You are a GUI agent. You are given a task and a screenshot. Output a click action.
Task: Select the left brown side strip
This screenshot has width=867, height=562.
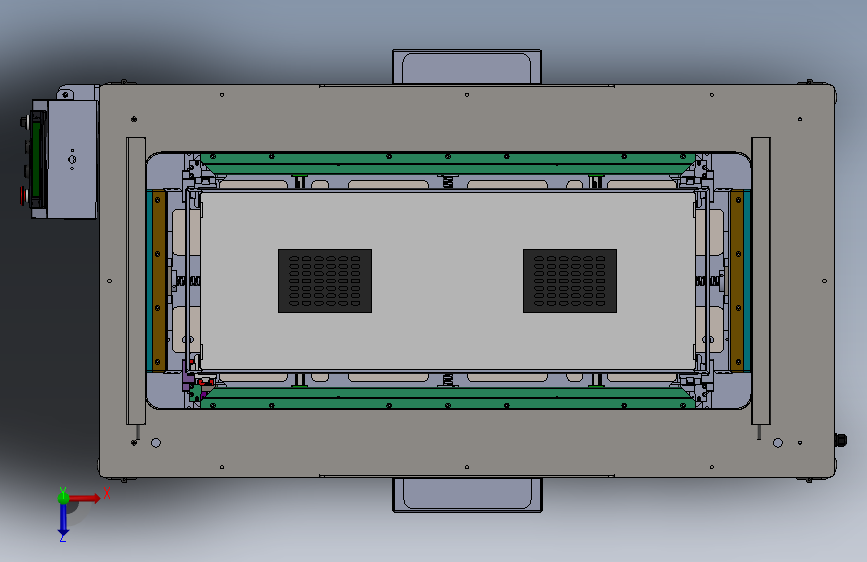159,280
